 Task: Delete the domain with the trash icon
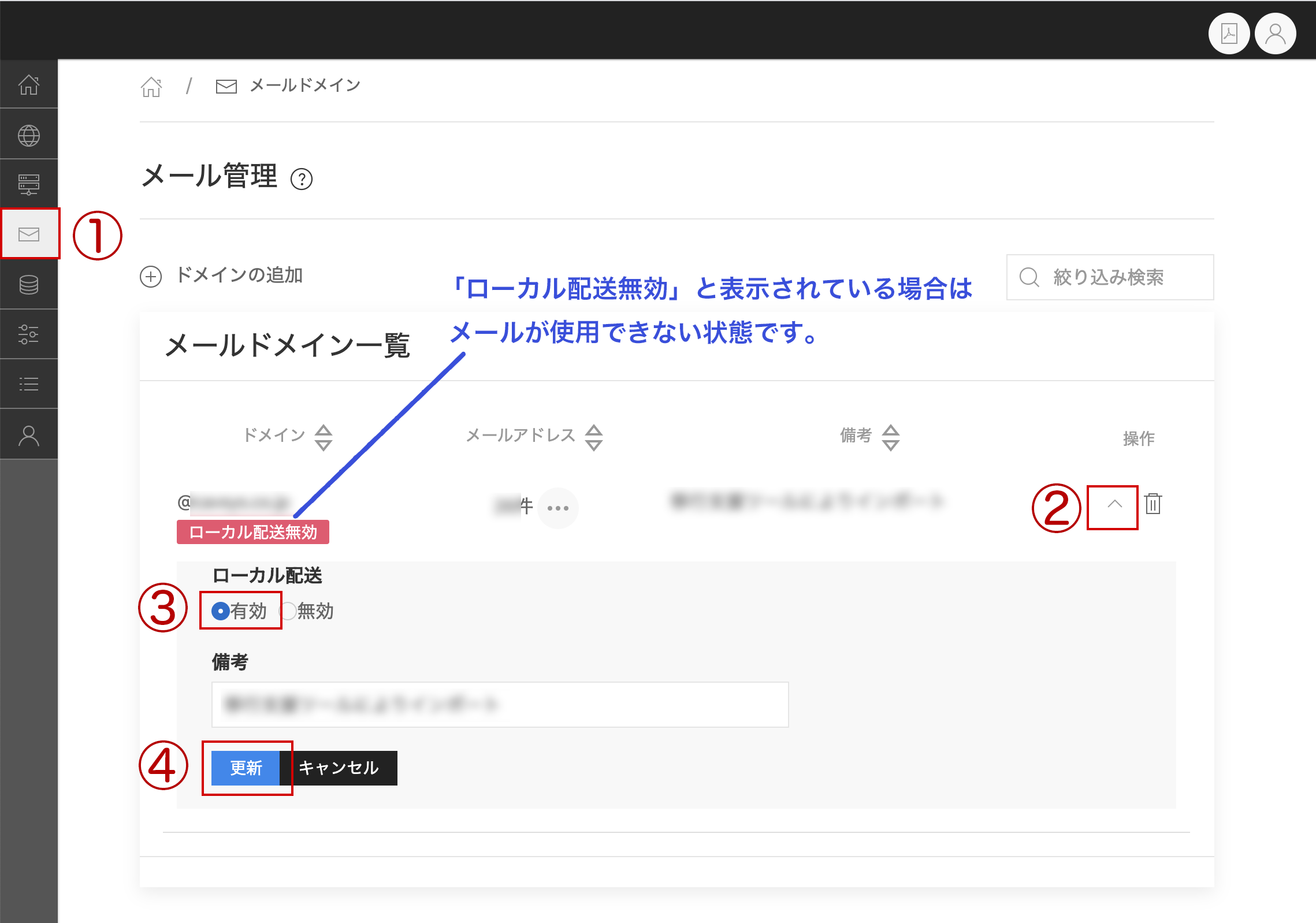[1153, 504]
